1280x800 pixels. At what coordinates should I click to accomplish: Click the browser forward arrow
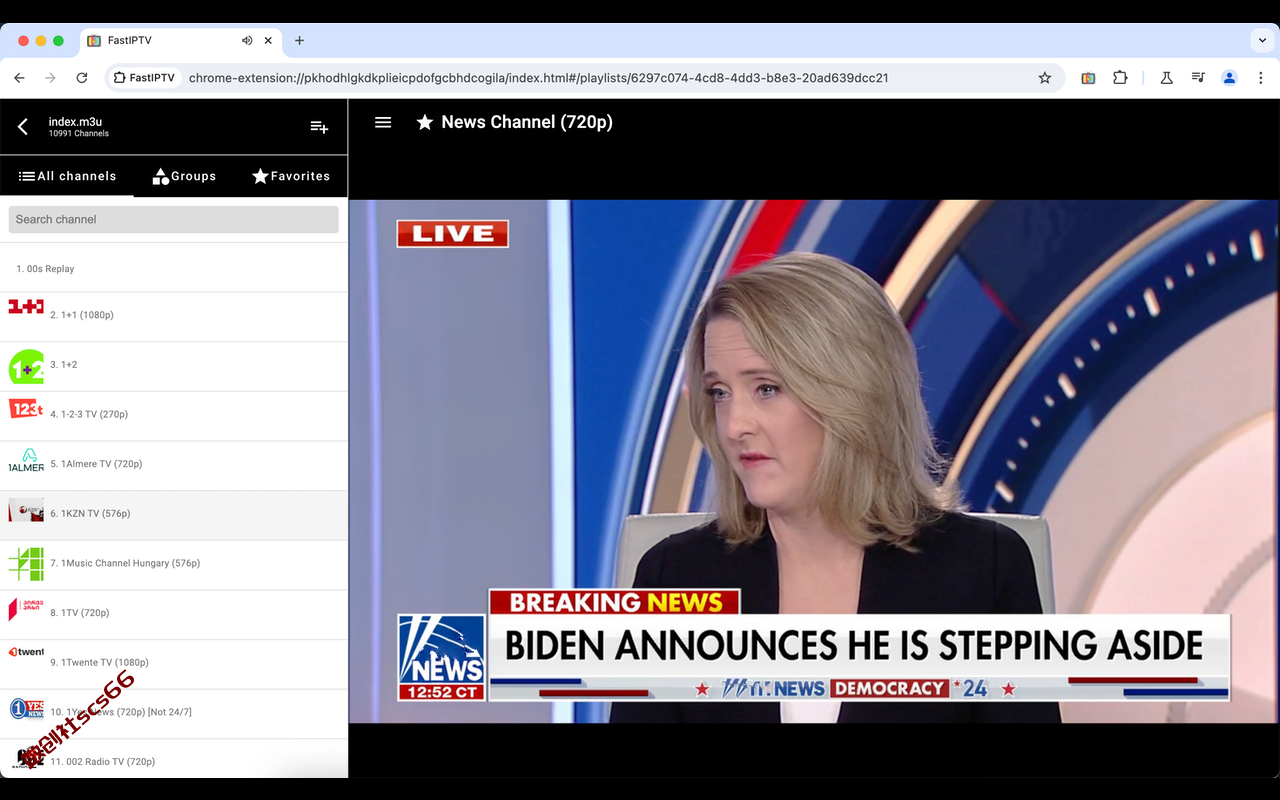(50, 78)
